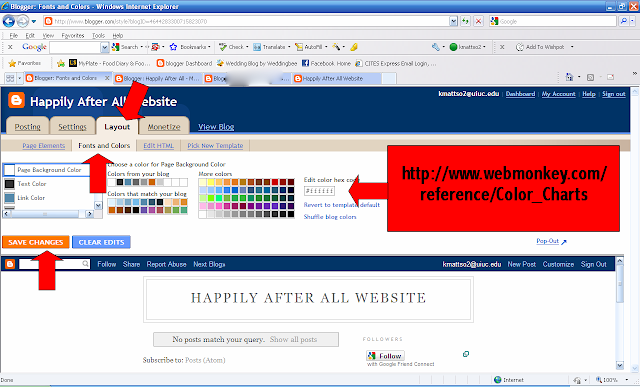Click the Refresh page icon
Viewport: 640px width, 387px height.
pos(465,21)
